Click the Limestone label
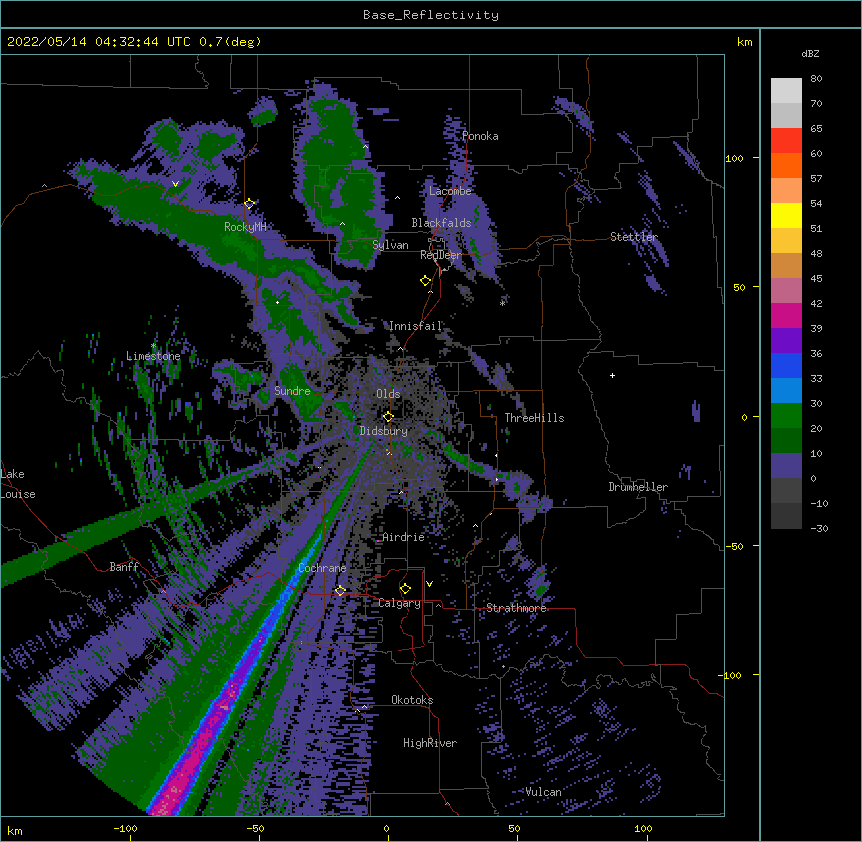Screen dimensions: 862x842 153,356
